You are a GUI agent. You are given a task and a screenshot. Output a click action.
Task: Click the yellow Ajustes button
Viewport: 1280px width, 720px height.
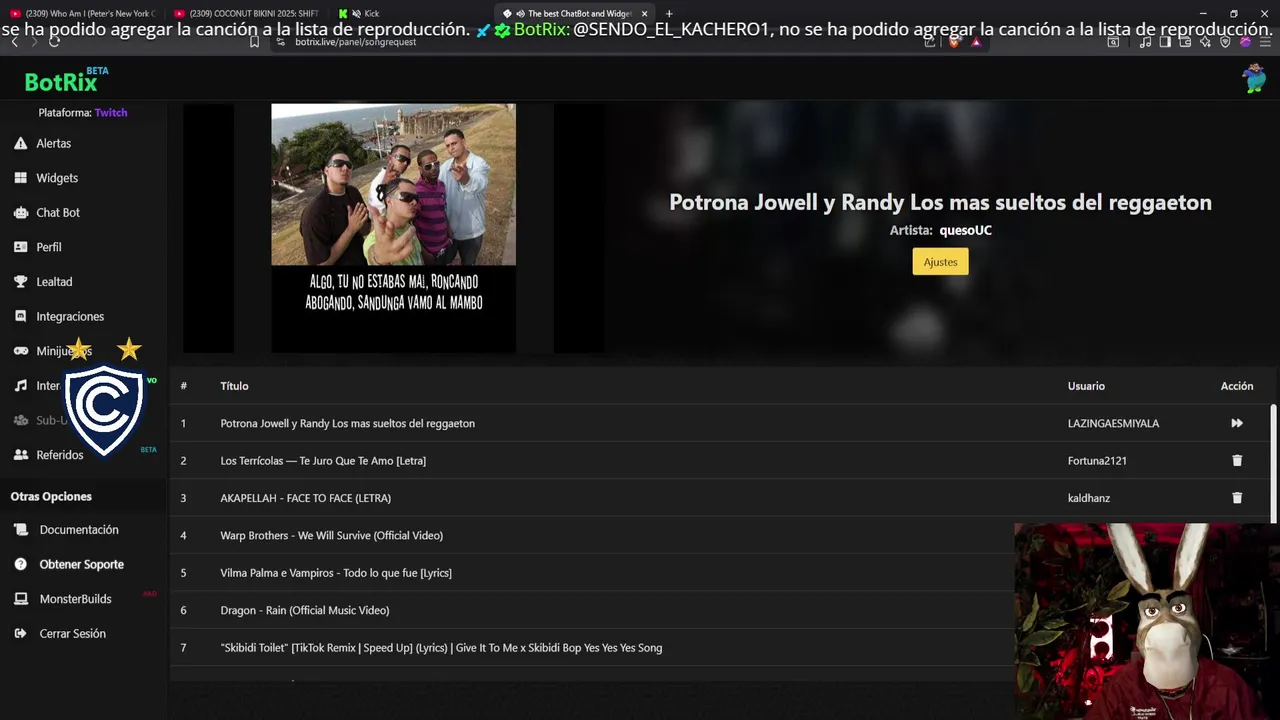coord(940,261)
